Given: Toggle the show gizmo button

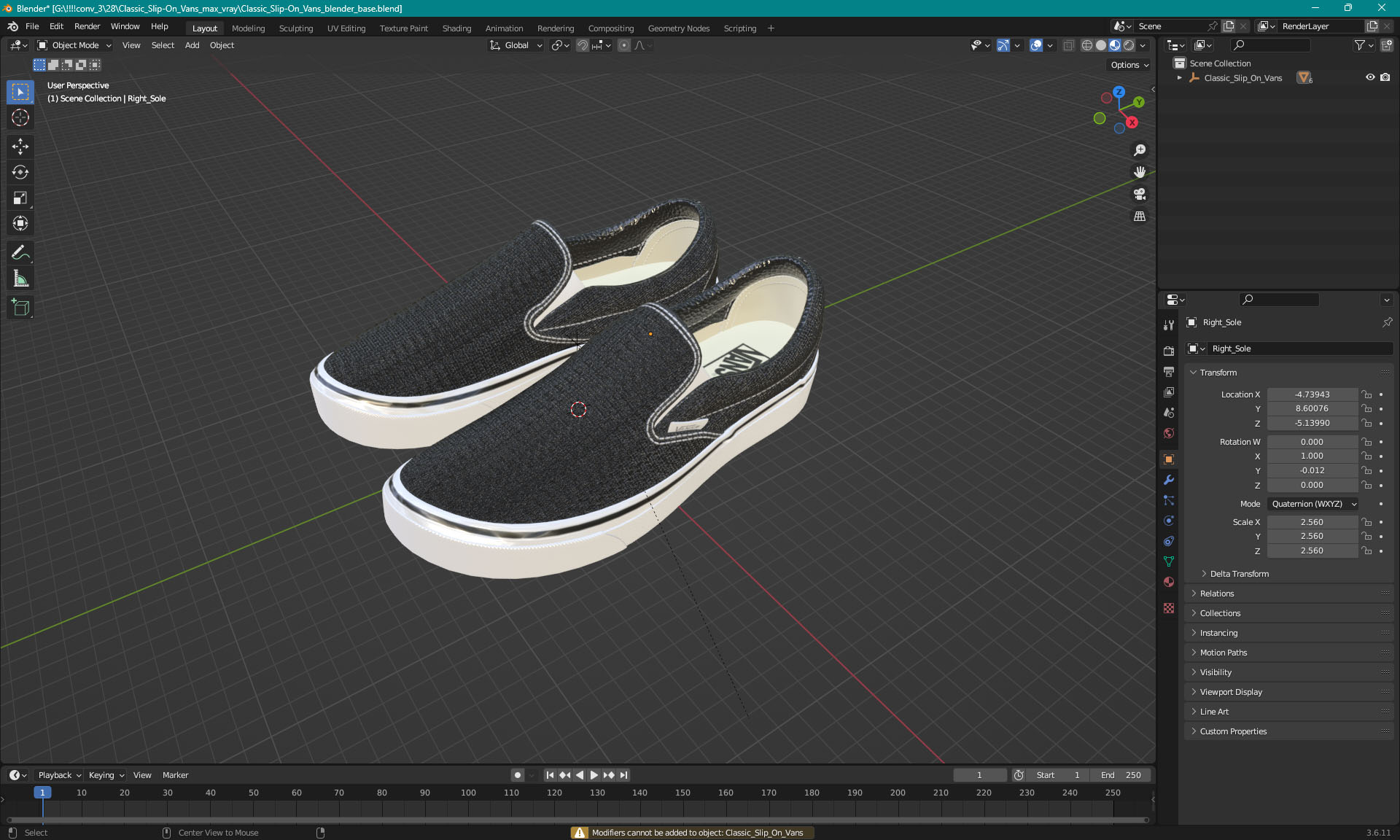Looking at the screenshot, I should click(x=1003, y=45).
